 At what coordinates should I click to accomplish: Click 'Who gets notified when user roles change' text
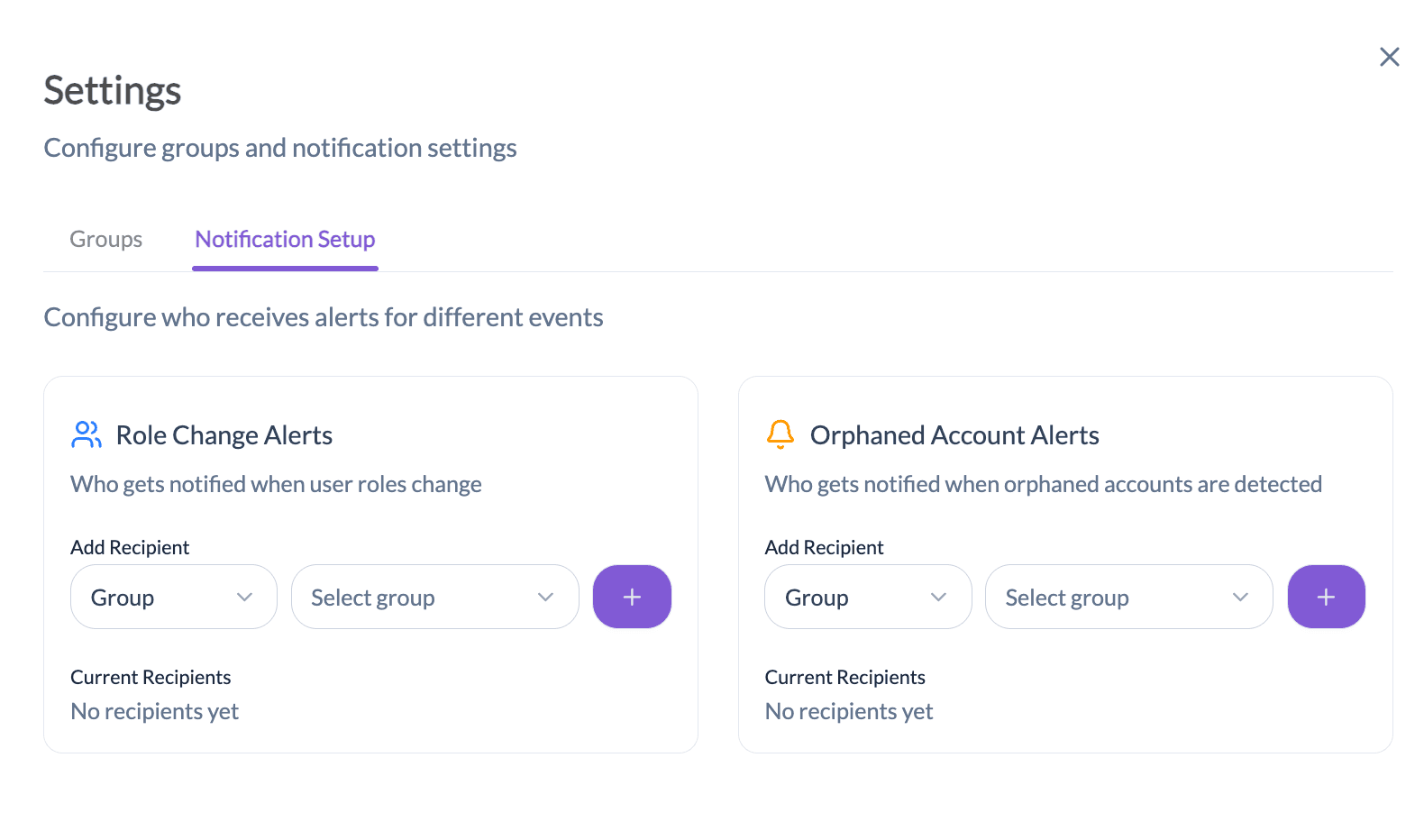pyautogui.click(x=276, y=485)
